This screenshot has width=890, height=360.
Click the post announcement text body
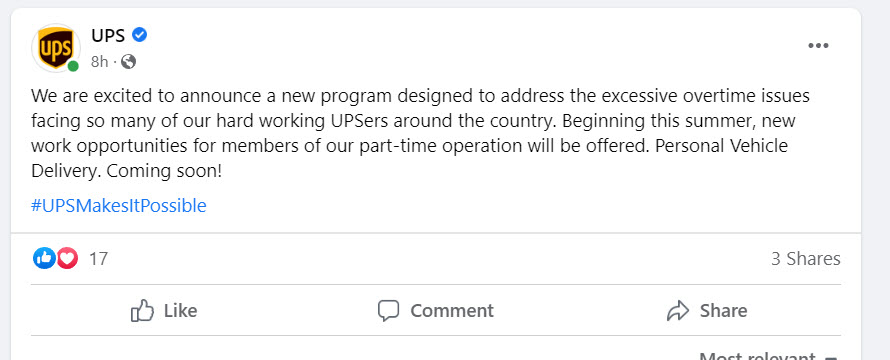coord(420,133)
